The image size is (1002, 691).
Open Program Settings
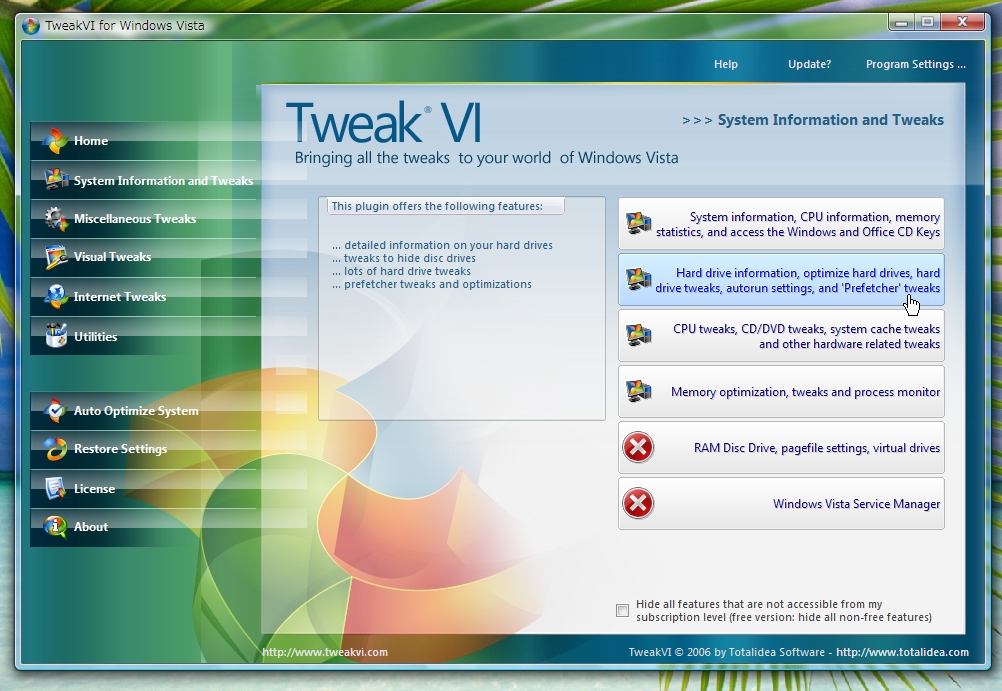915,64
